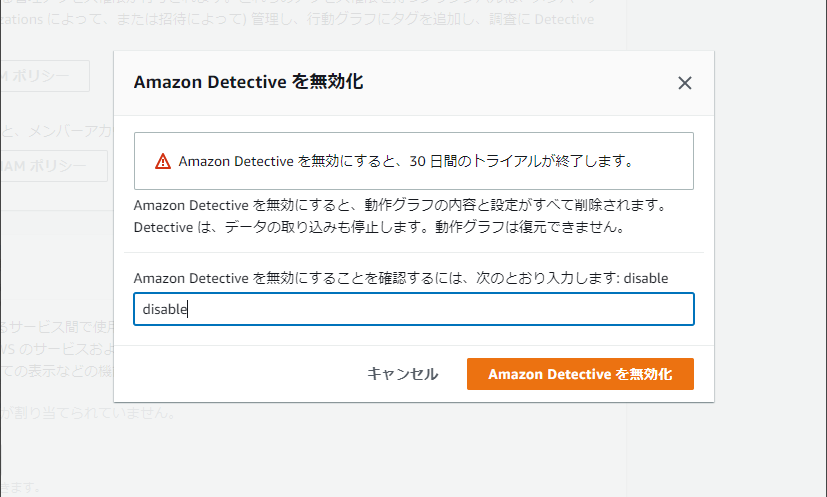The image size is (827, 497).
Task: Cancel with the キャンセル button
Action: (402, 374)
